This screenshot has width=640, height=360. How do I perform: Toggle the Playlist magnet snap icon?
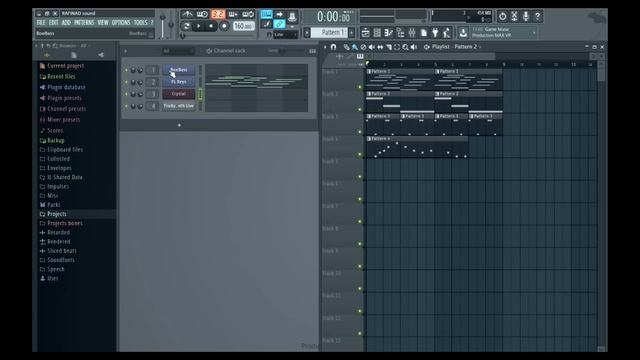coord(333,47)
